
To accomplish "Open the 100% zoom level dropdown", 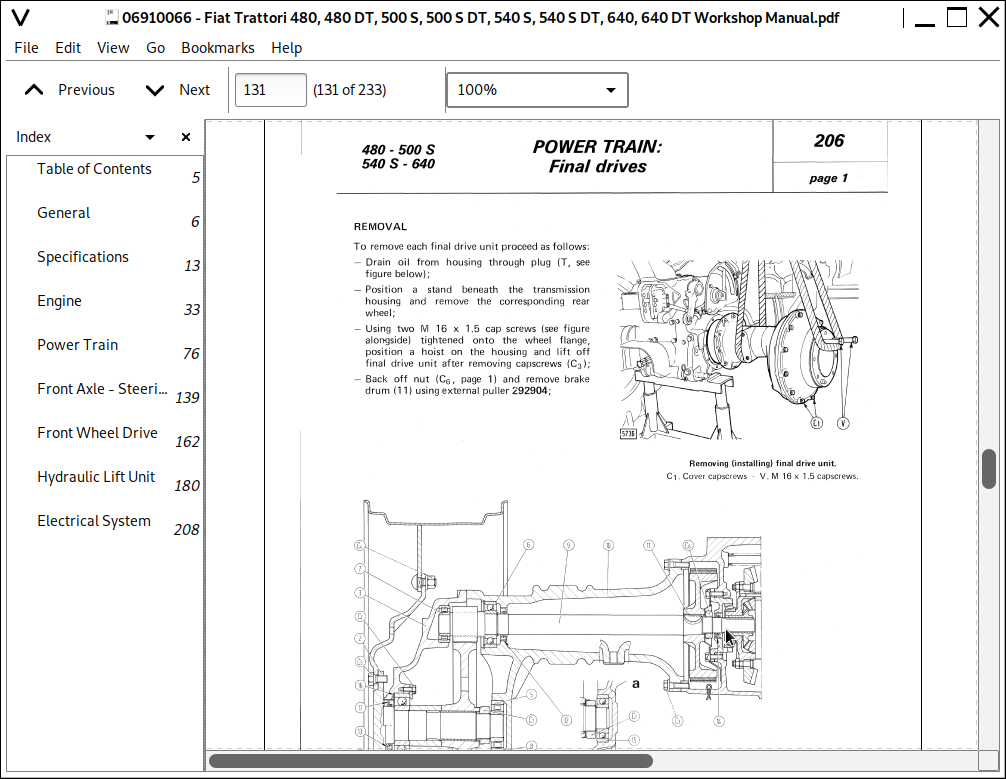I will [x=536, y=89].
